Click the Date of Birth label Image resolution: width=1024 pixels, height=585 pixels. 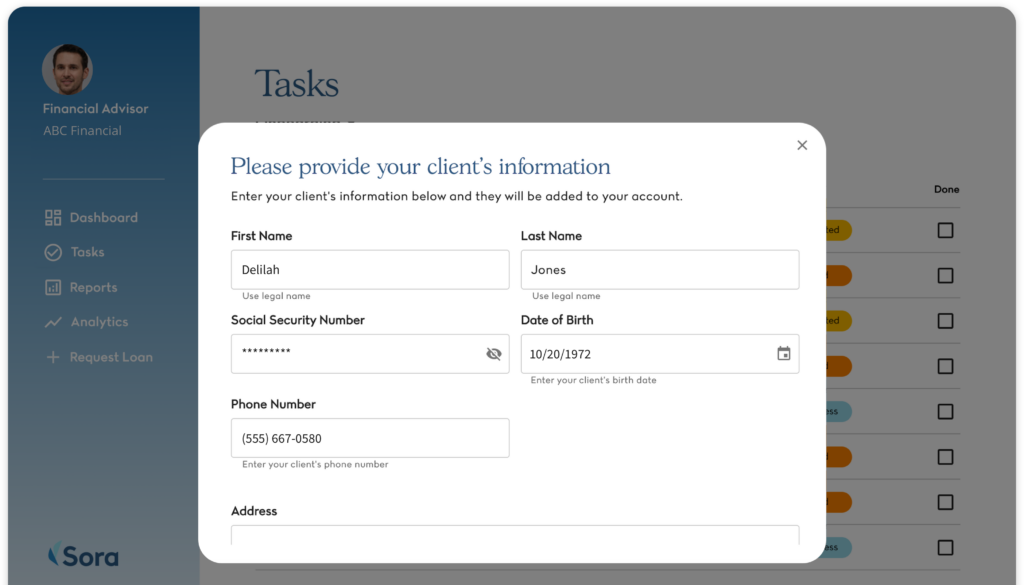557,320
